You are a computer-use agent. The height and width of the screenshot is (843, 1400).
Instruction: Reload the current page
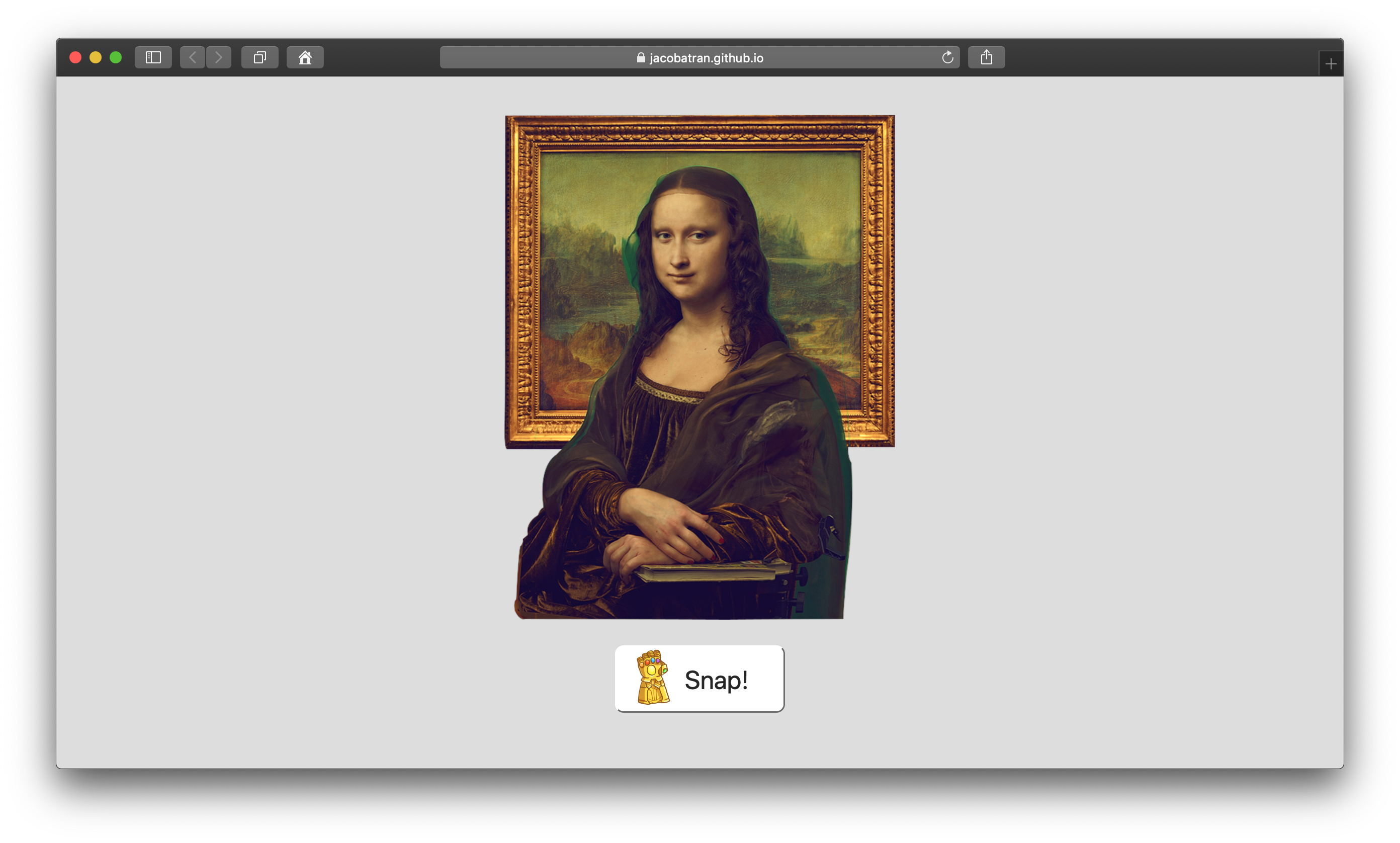tap(947, 57)
